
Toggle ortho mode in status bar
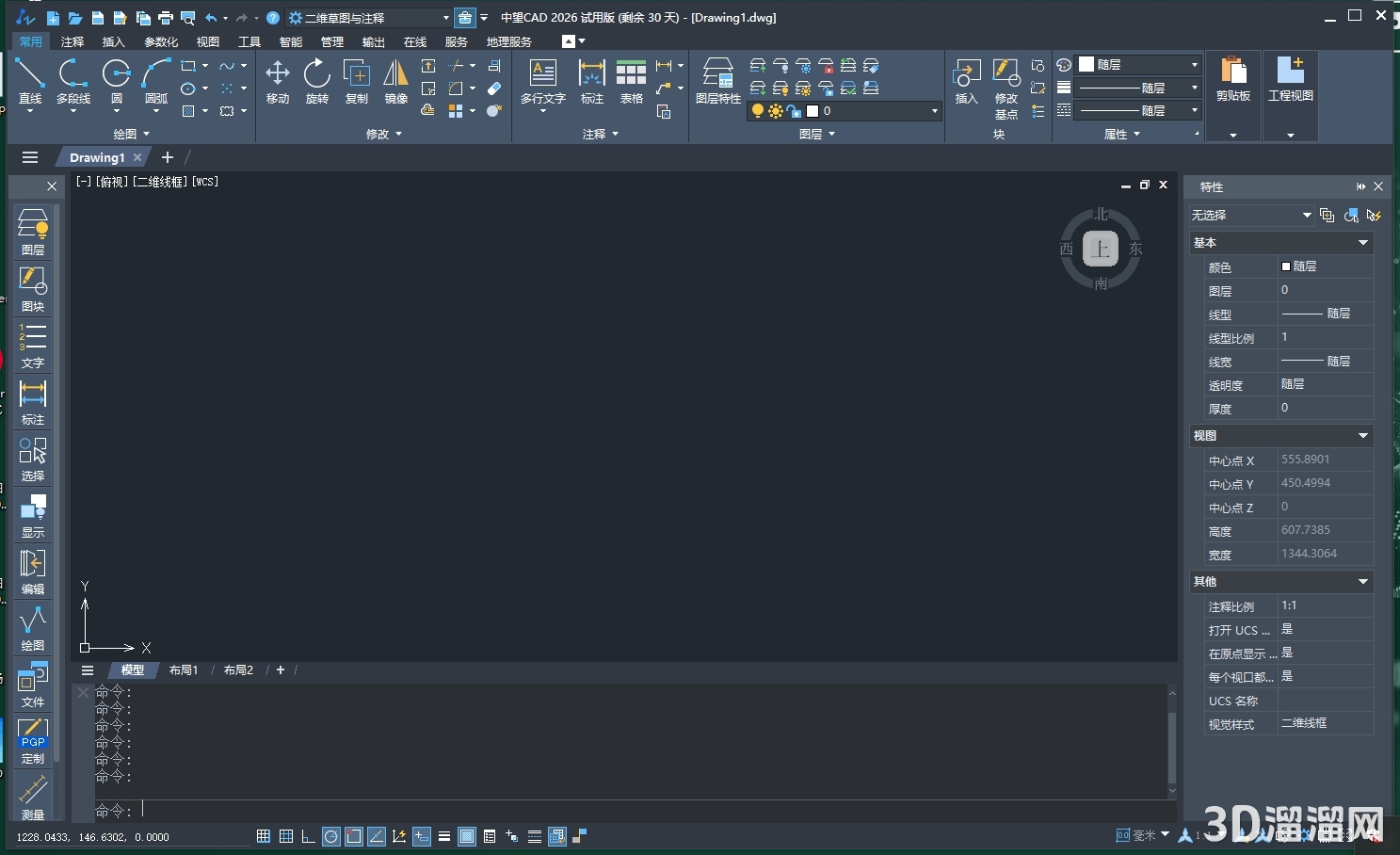point(309,836)
